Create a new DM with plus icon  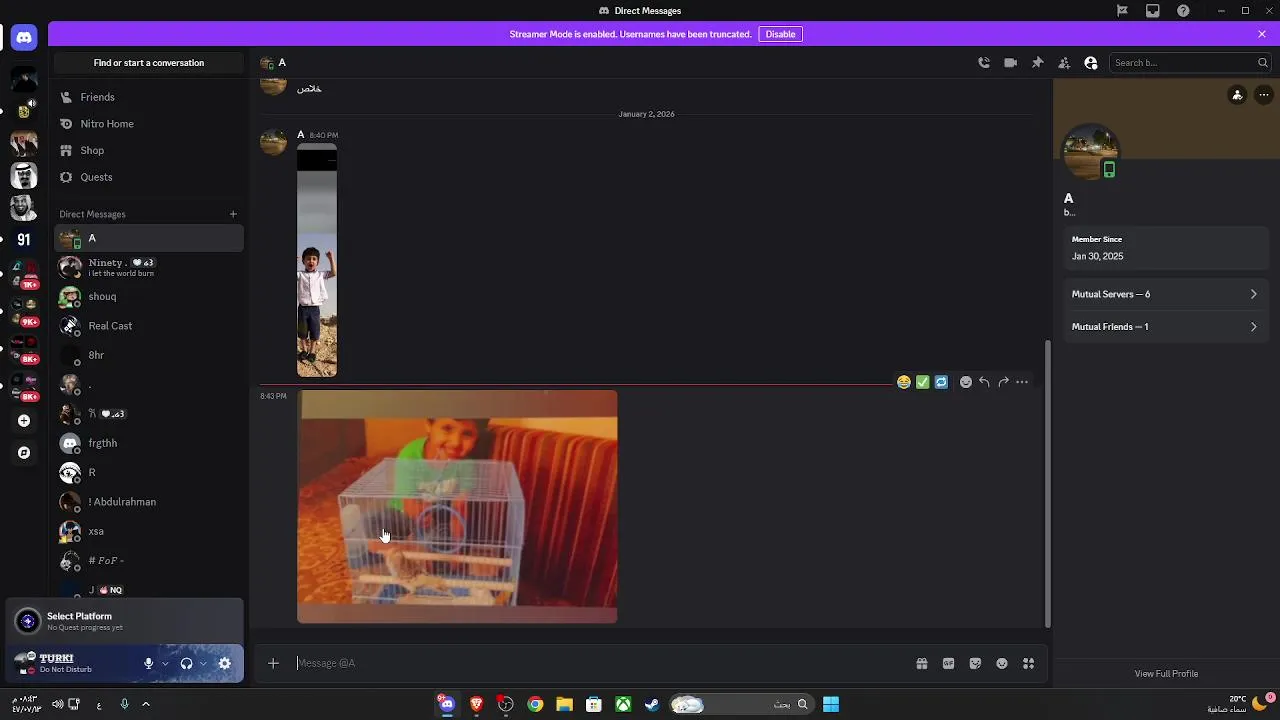pyautogui.click(x=233, y=214)
